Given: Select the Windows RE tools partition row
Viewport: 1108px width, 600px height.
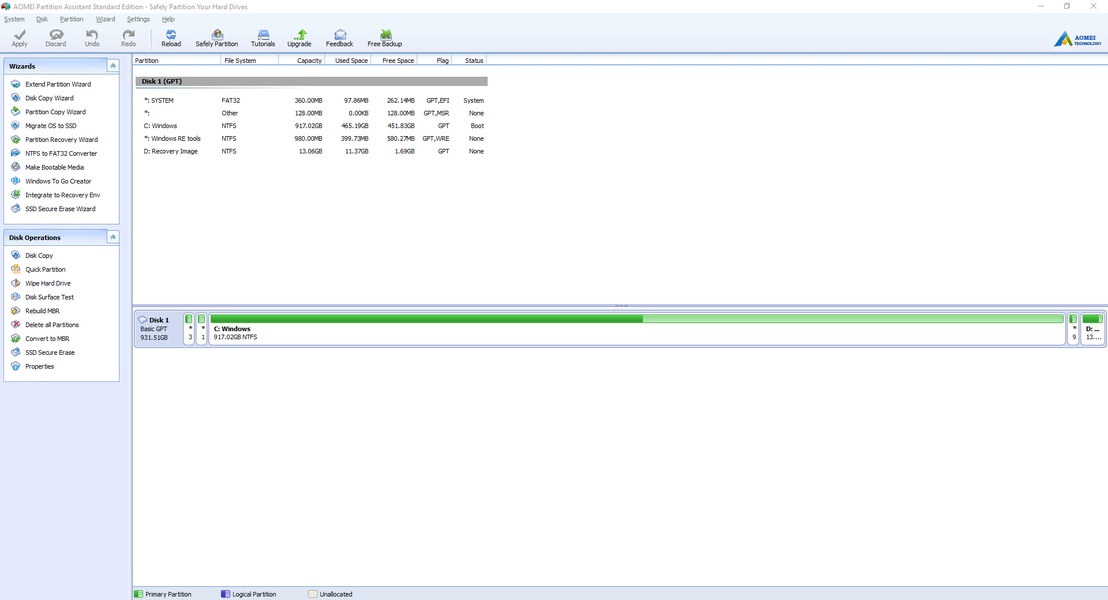Looking at the screenshot, I should (312, 139).
